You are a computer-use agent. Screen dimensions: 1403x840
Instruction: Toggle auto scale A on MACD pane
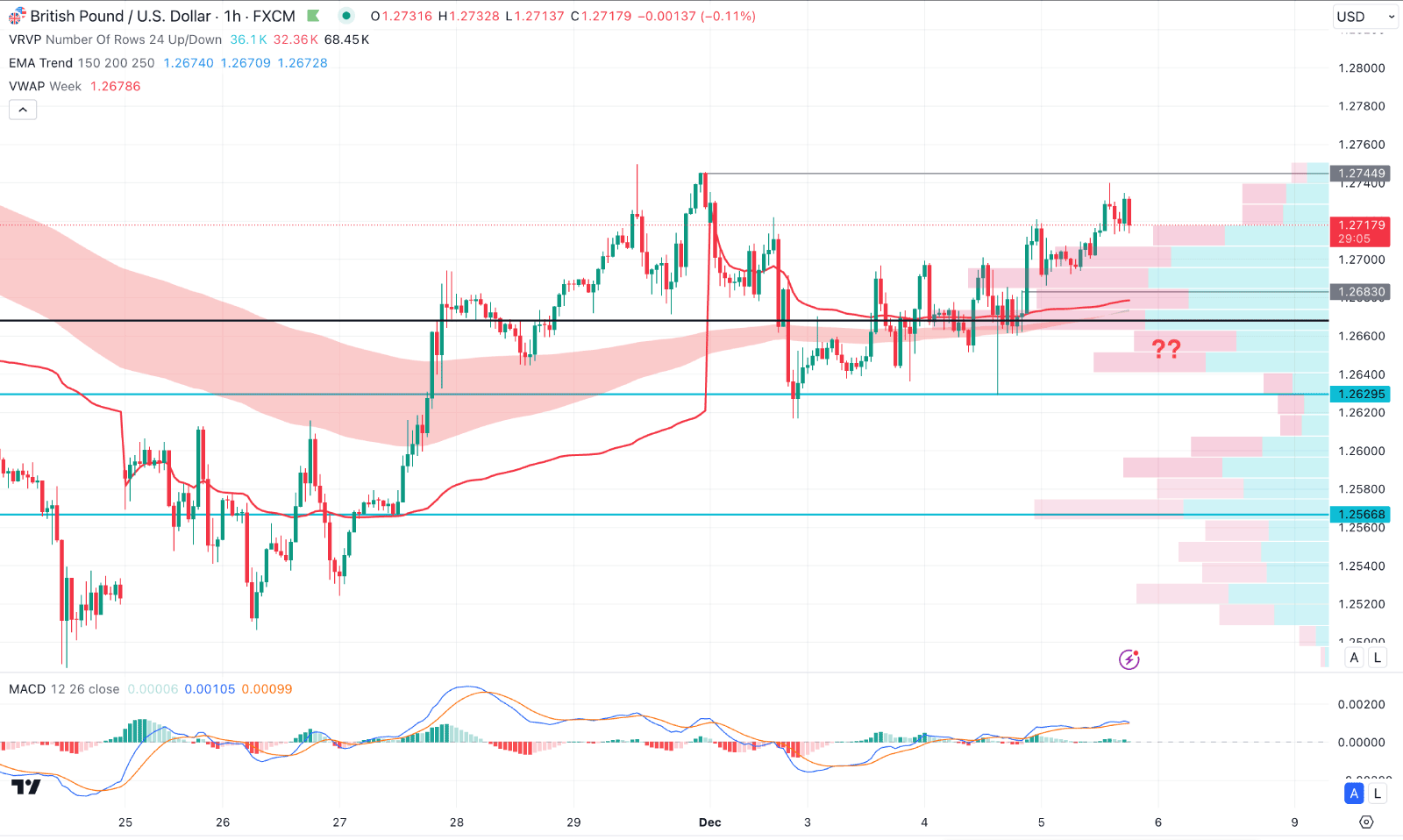(1355, 794)
